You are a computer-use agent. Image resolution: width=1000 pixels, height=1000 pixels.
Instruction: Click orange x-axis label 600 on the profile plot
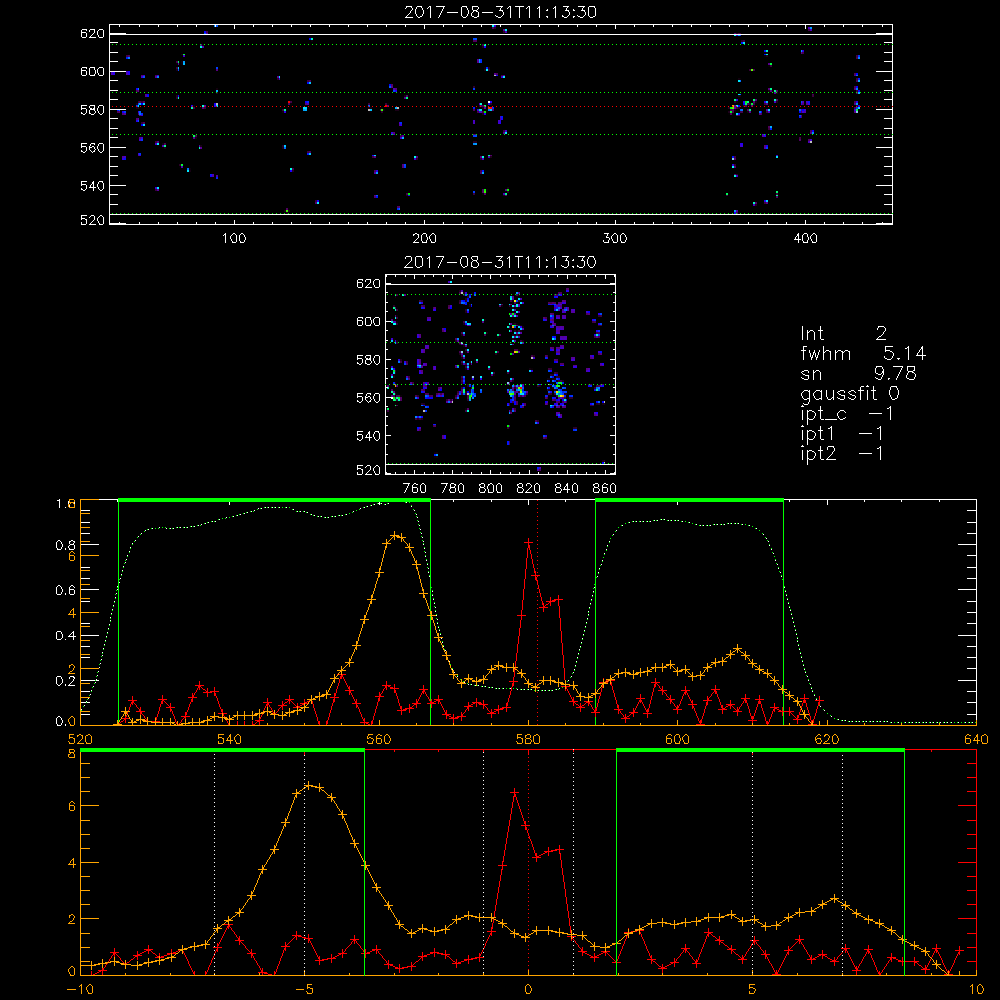click(677, 739)
